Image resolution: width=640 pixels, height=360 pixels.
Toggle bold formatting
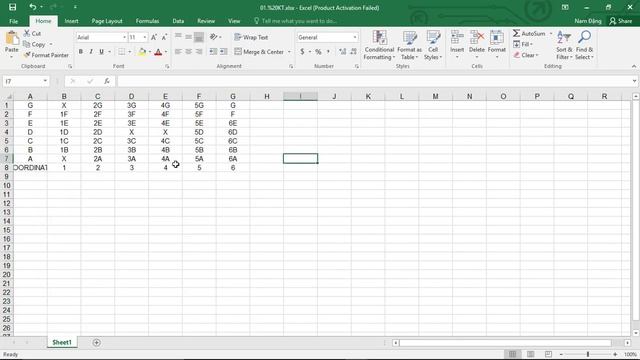coord(81,52)
